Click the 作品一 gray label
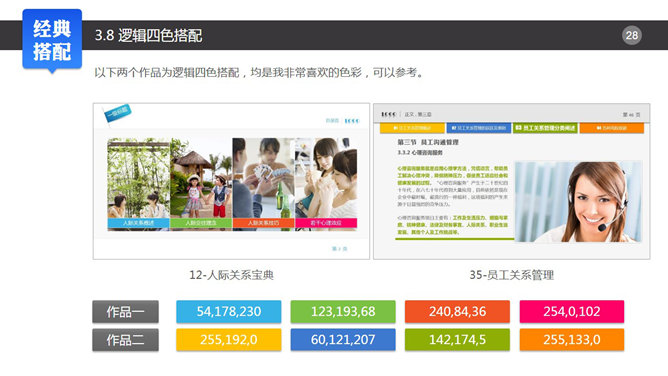The width and height of the screenshot is (668, 376). pyautogui.click(x=125, y=312)
